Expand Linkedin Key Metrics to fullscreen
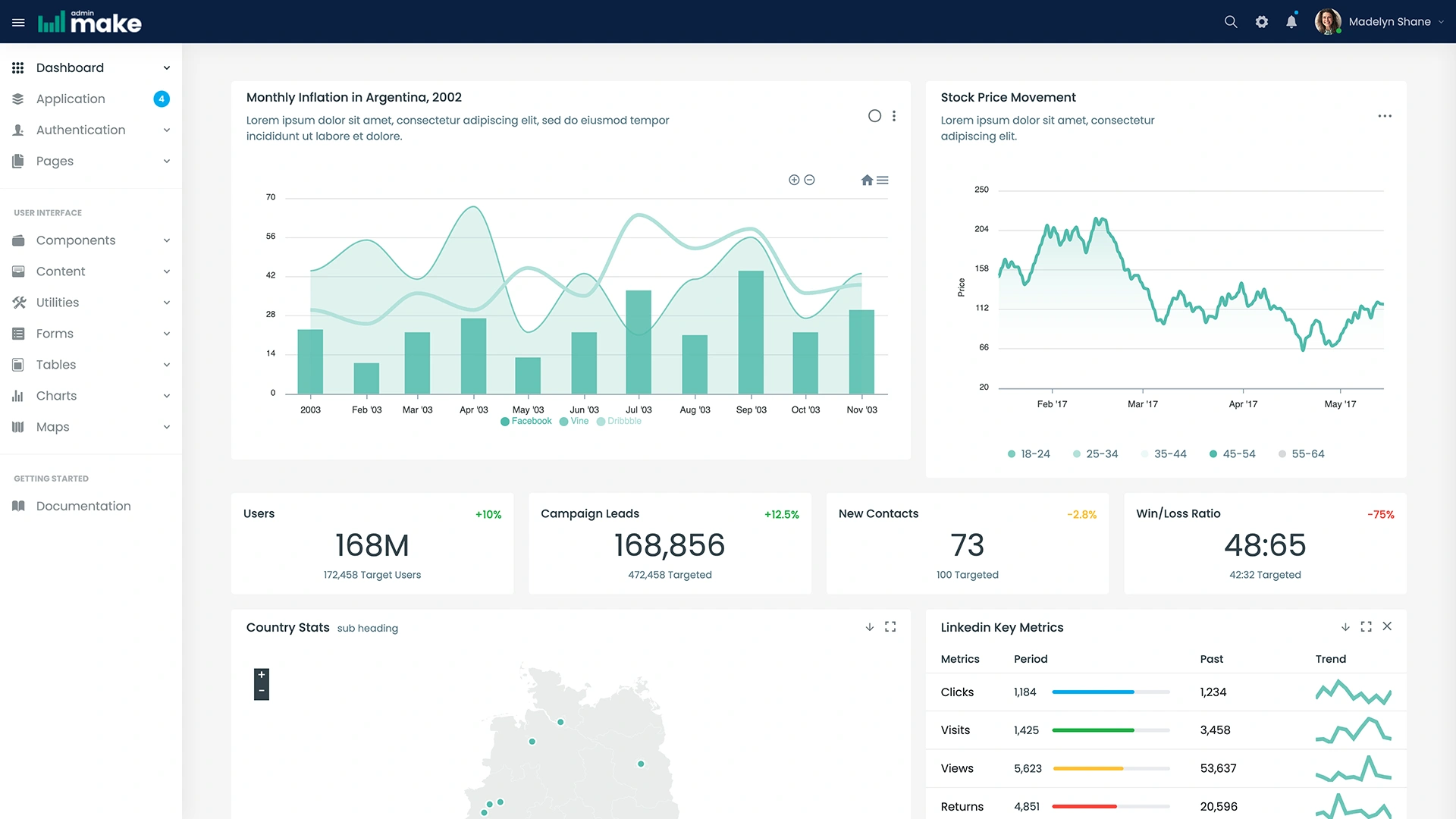The height and width of the screenshot is (819, 1456). pyautogui.click(x=1366, y=626)
